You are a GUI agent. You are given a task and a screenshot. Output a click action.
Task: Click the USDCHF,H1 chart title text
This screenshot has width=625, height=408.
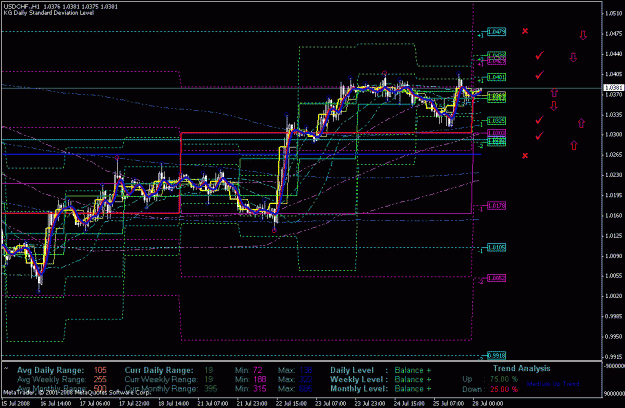point(21,6)
